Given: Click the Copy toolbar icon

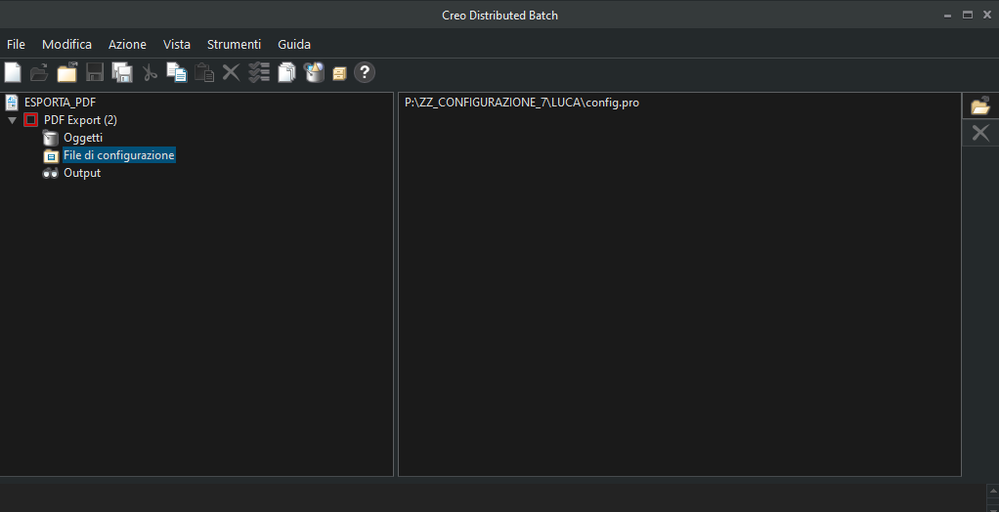Looking at the screenshot, I should point(176,72).
